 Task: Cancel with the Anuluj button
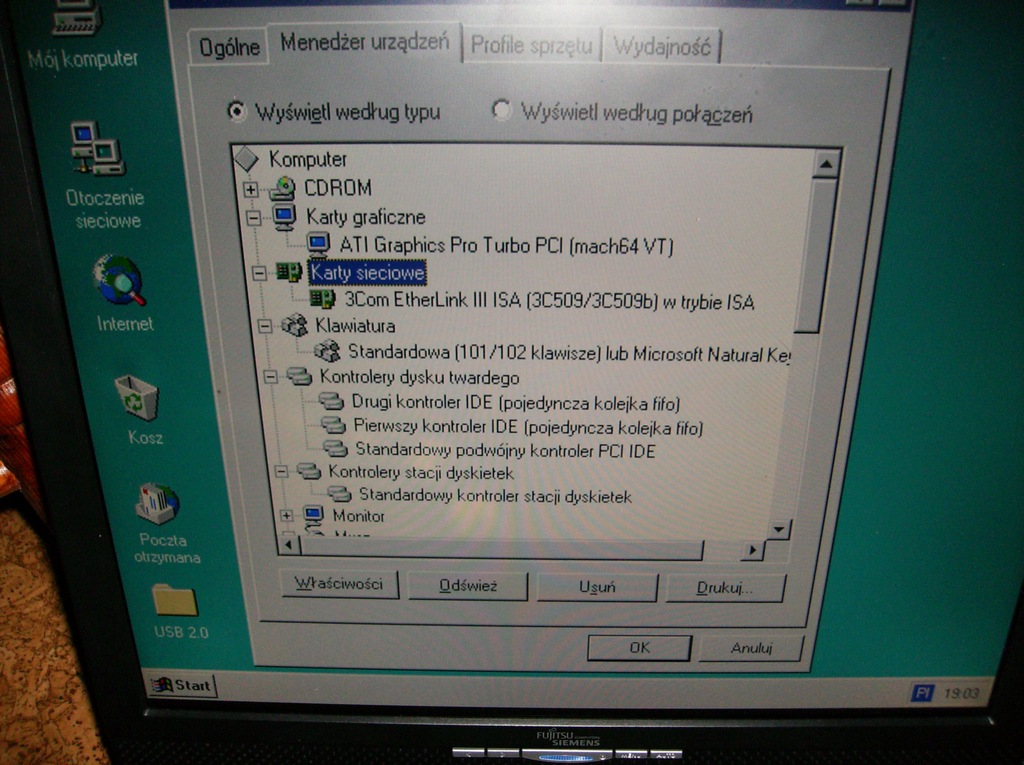coord(751,648)
